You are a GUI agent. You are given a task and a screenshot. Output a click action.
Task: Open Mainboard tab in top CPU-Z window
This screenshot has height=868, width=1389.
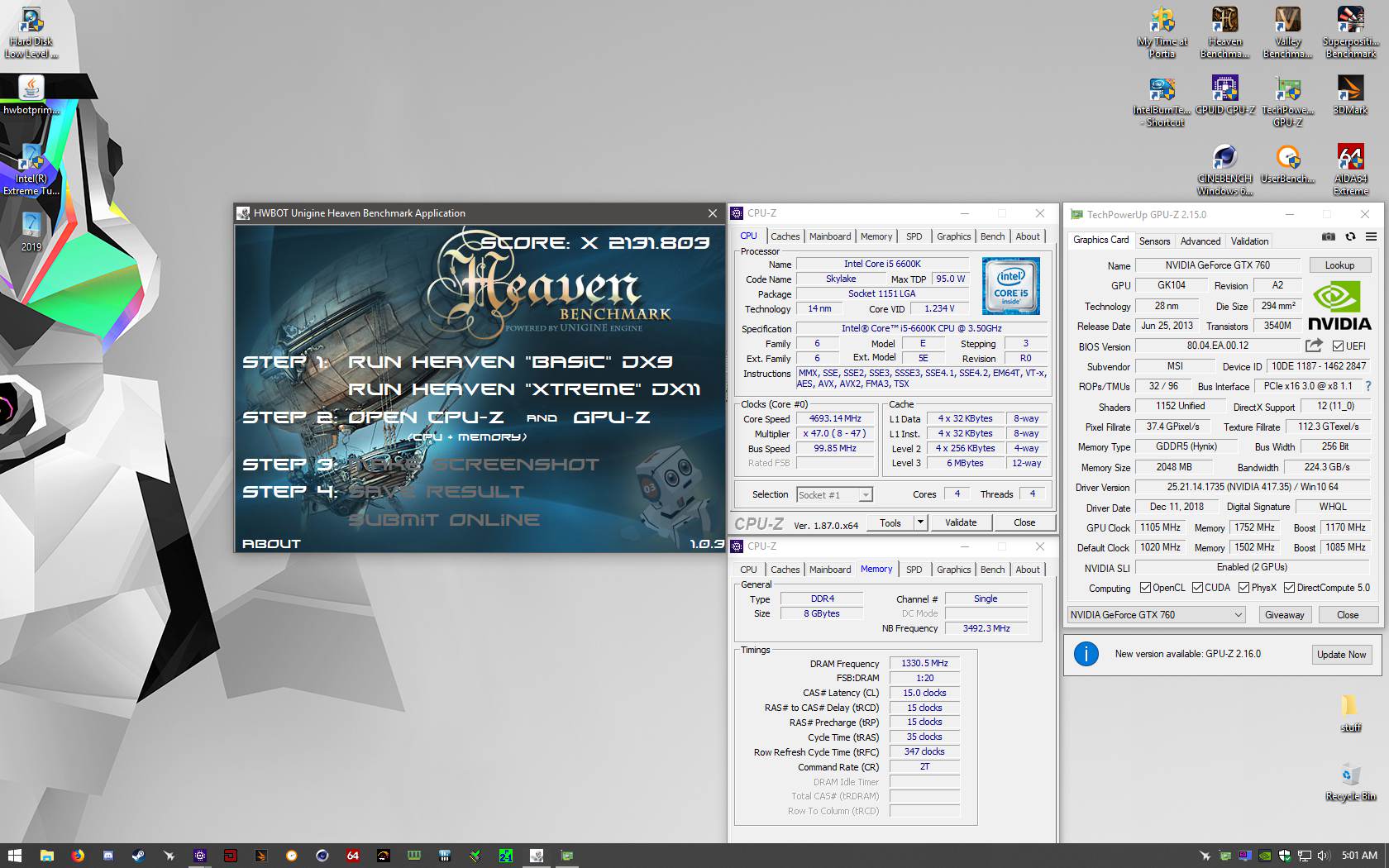tap(830, 236)
